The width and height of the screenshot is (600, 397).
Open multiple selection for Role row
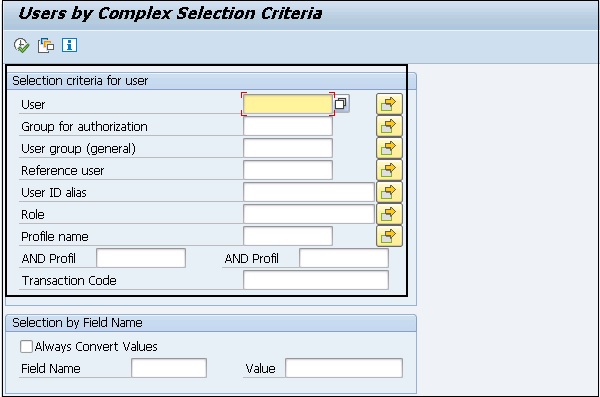389,214
